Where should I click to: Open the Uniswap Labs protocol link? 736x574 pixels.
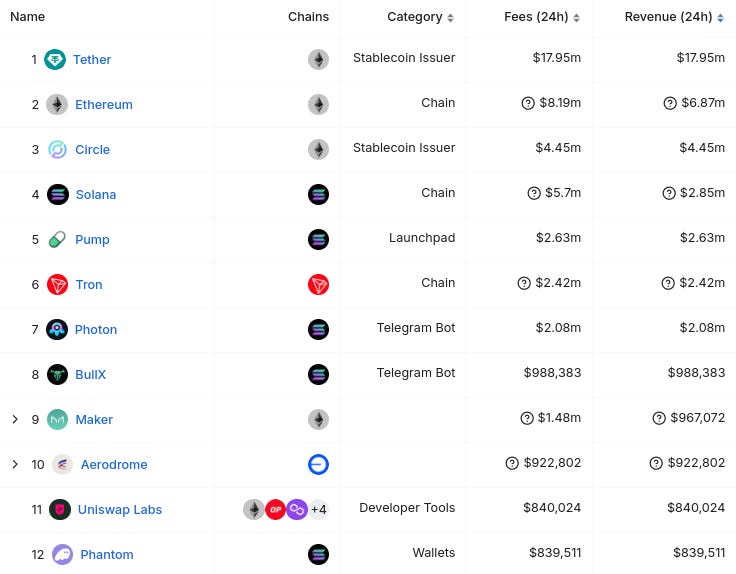(120, 510)
